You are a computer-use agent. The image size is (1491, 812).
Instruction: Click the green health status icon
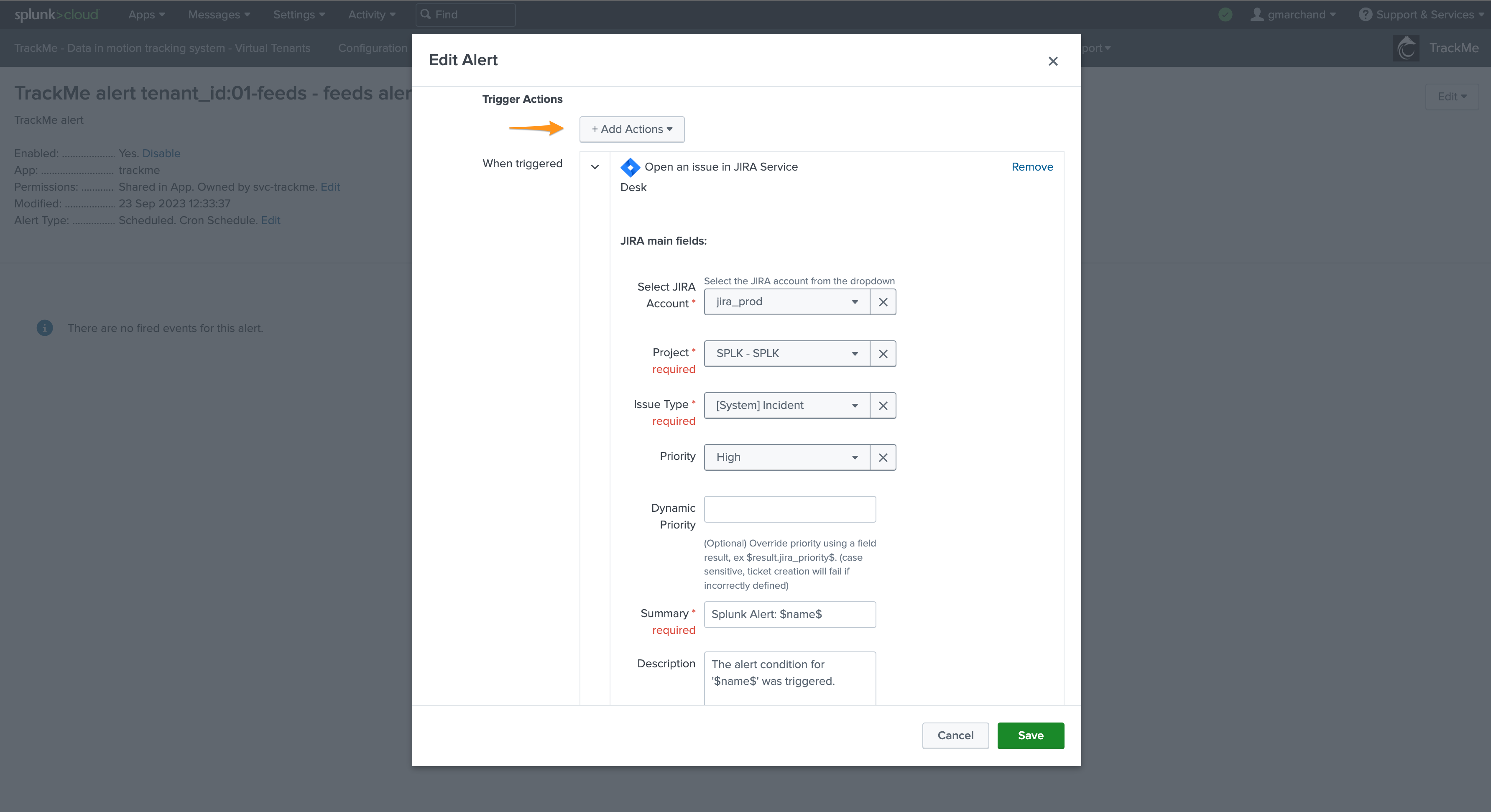(x=1225, y=15)
